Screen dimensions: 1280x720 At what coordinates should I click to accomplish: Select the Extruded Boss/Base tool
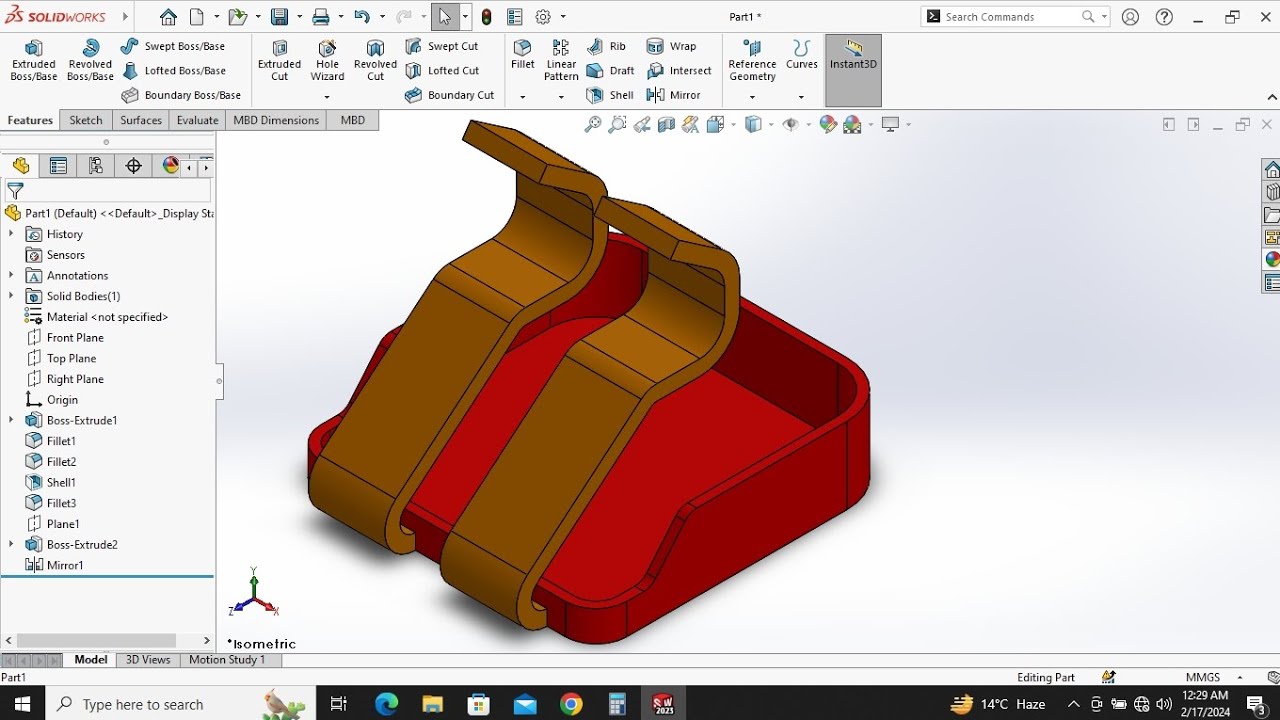pyautogui.click(x=34, y=61)
